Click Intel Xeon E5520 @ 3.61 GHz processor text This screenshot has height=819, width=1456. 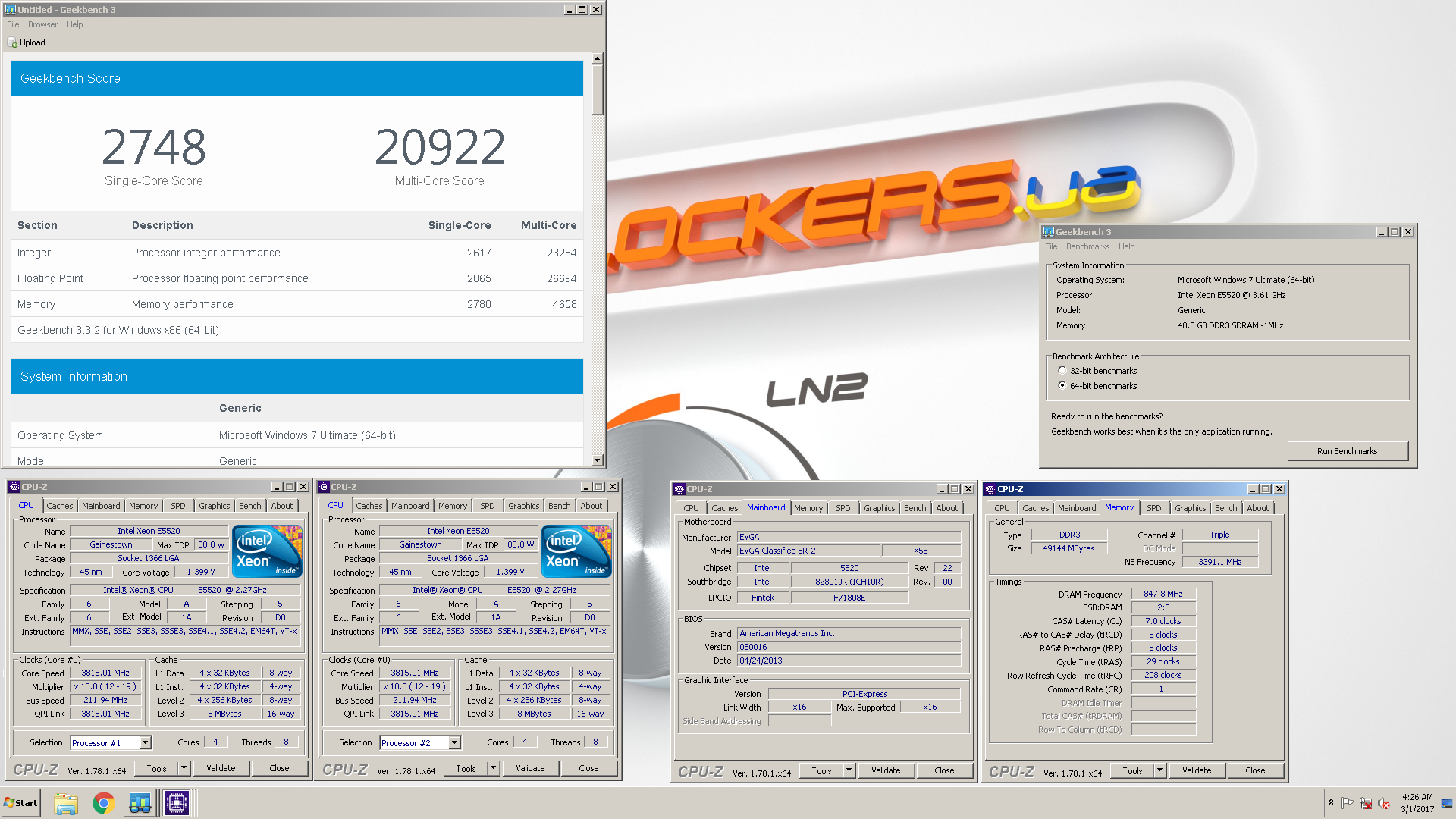(1231, 295)
